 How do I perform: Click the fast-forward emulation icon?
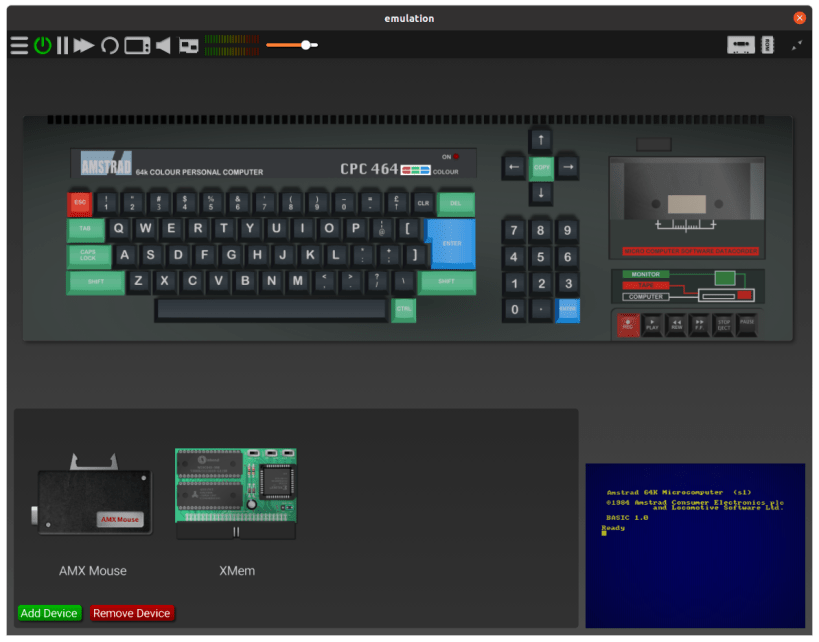coord(84,45)
